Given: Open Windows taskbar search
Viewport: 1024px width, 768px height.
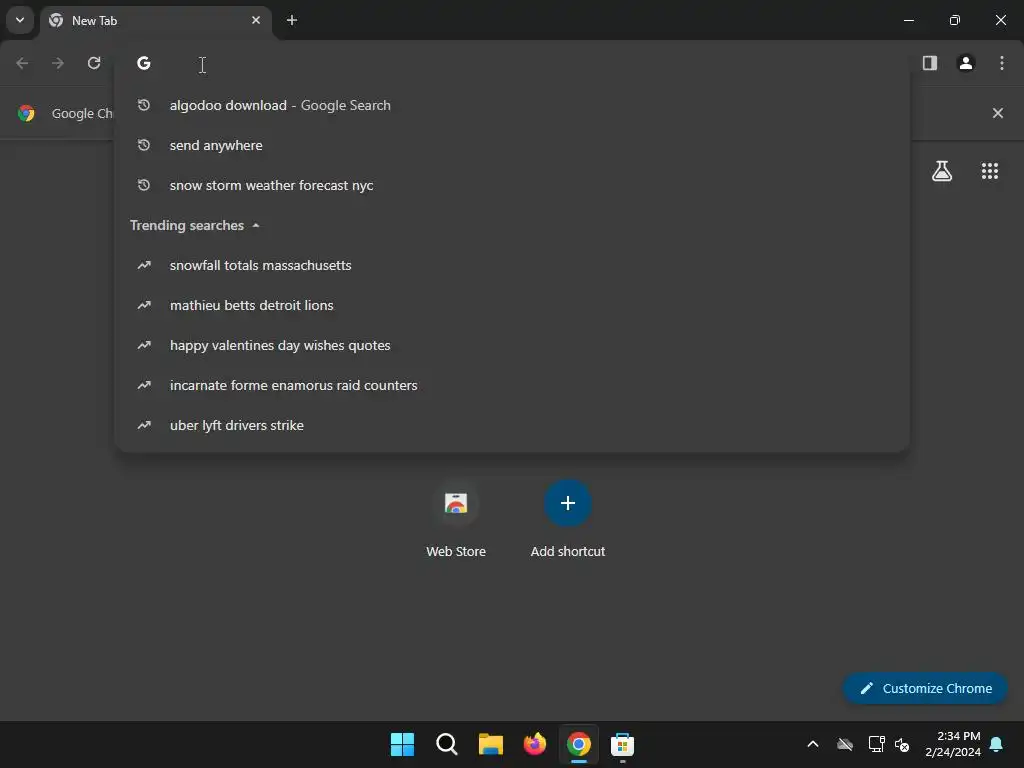Looking at the screenshot, I should click(x=447, y=744).
